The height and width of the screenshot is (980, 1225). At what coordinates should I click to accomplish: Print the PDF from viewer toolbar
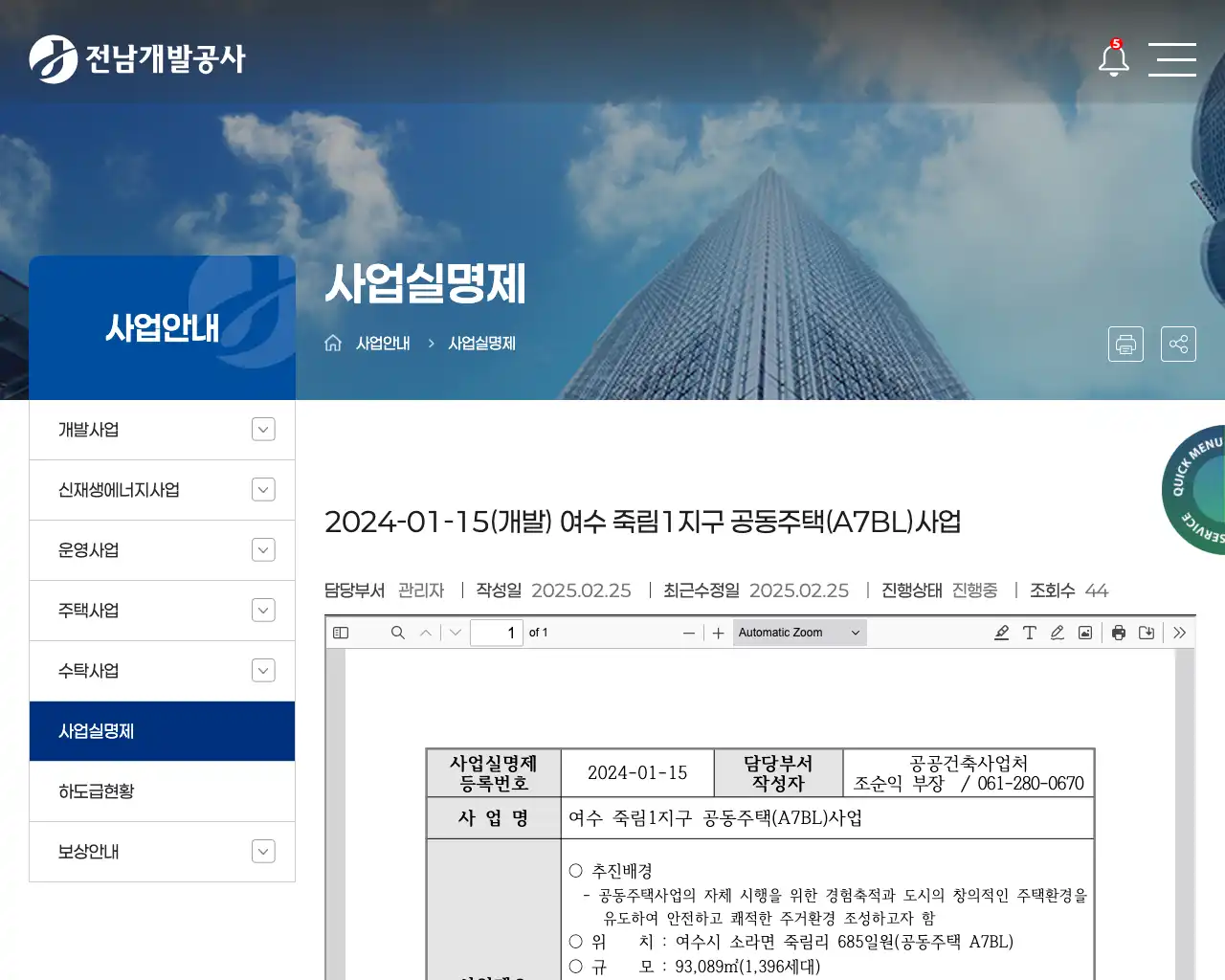[1119, 633]
